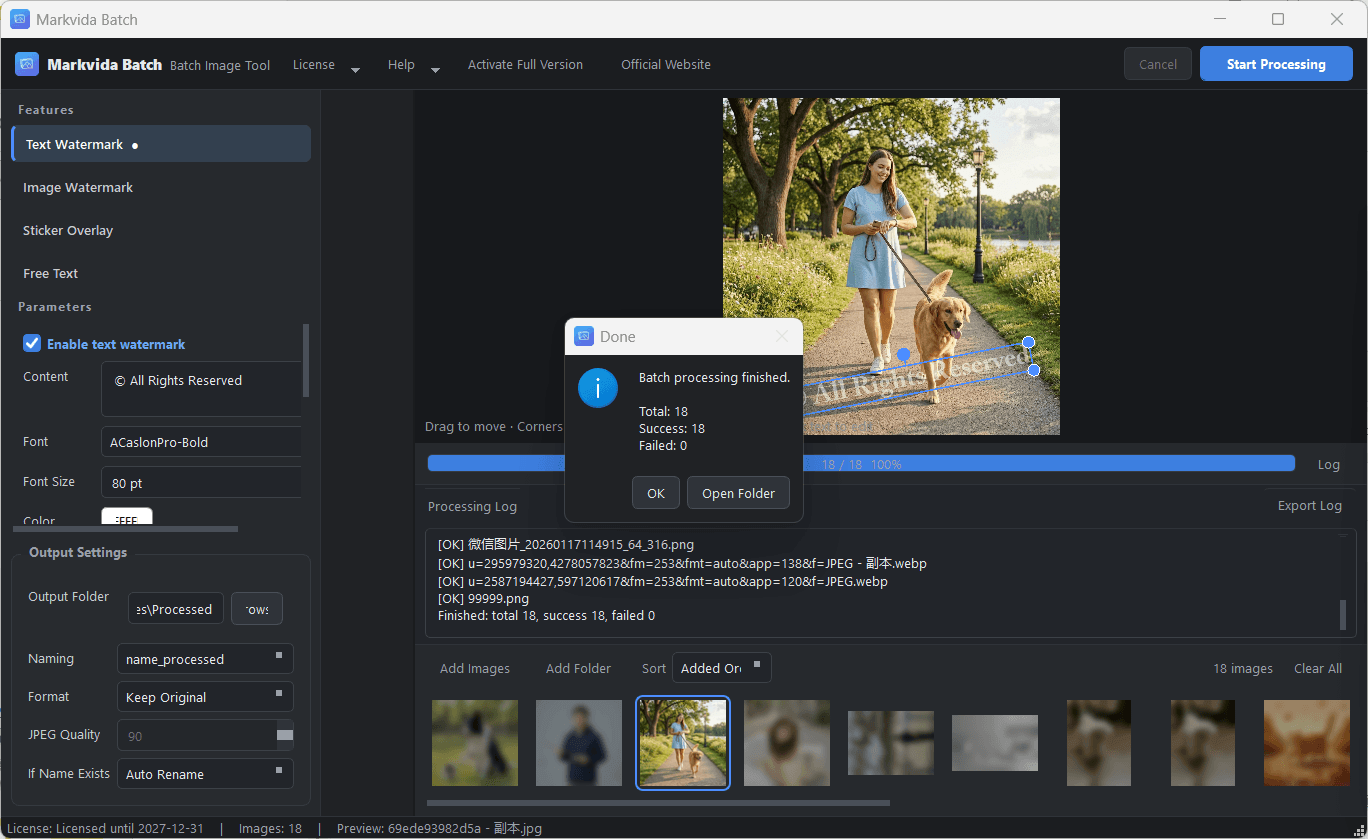Click the Markvida Batch logo icon in toolbar
This screenshot has height=839, width=1368.
click(x=27, y=64)
